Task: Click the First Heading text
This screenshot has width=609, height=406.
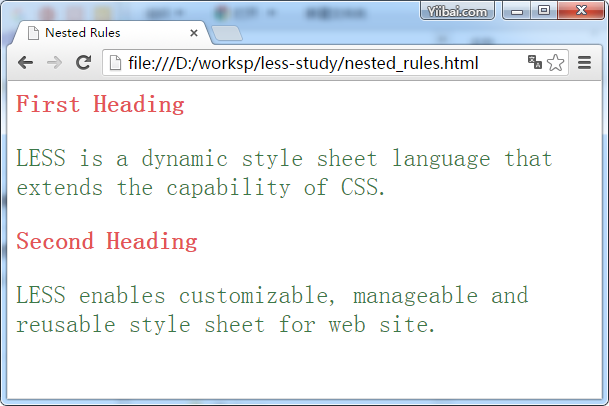Action: click(x=100, y=104)
